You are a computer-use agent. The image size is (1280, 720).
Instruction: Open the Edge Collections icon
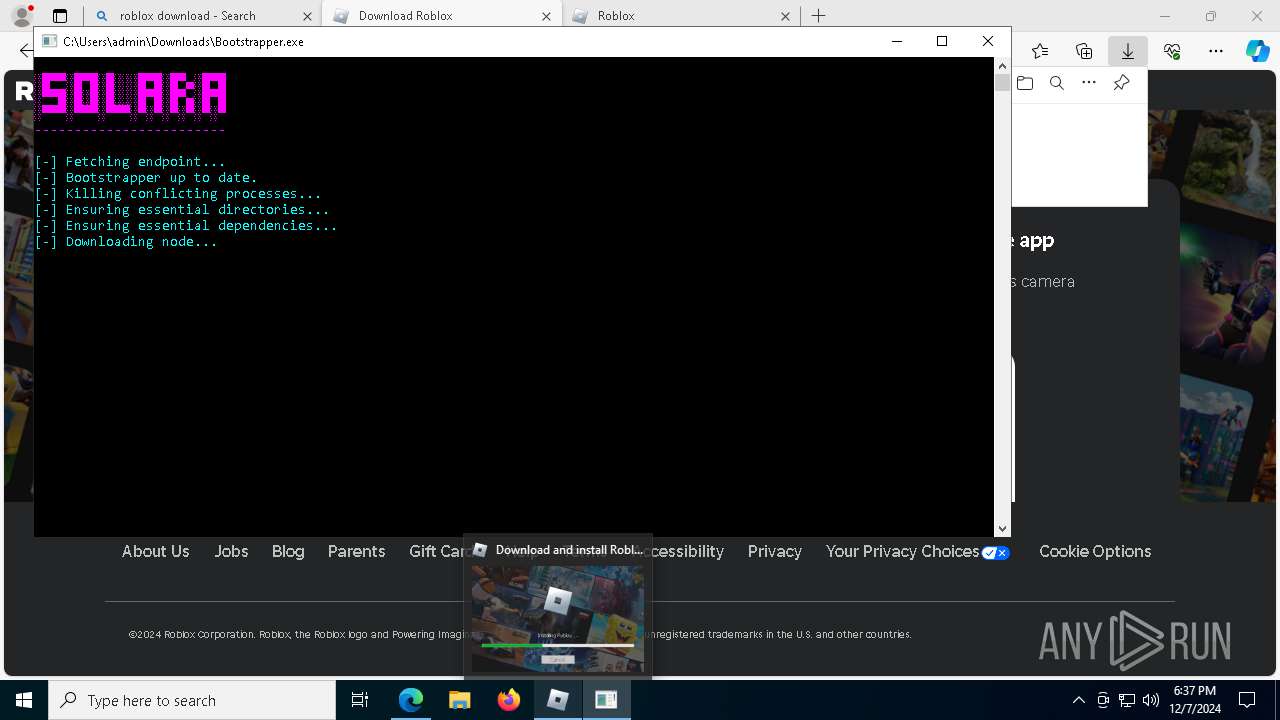tap(1084, 51)
